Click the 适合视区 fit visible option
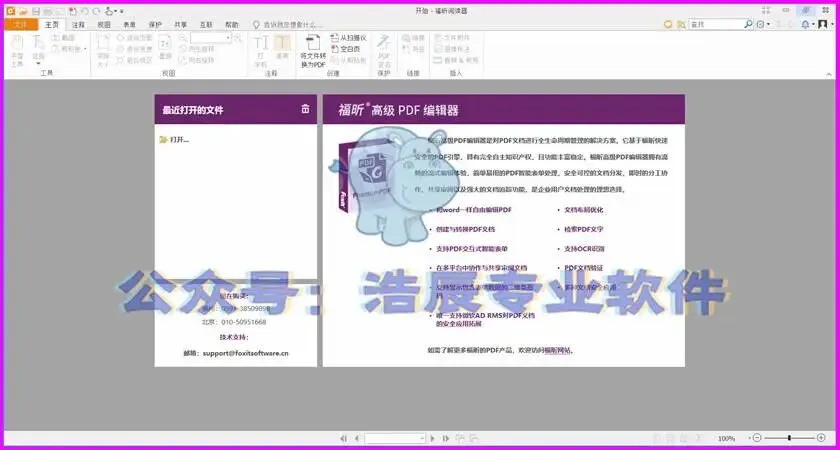 pyautogui.click(x=134, y=60)
